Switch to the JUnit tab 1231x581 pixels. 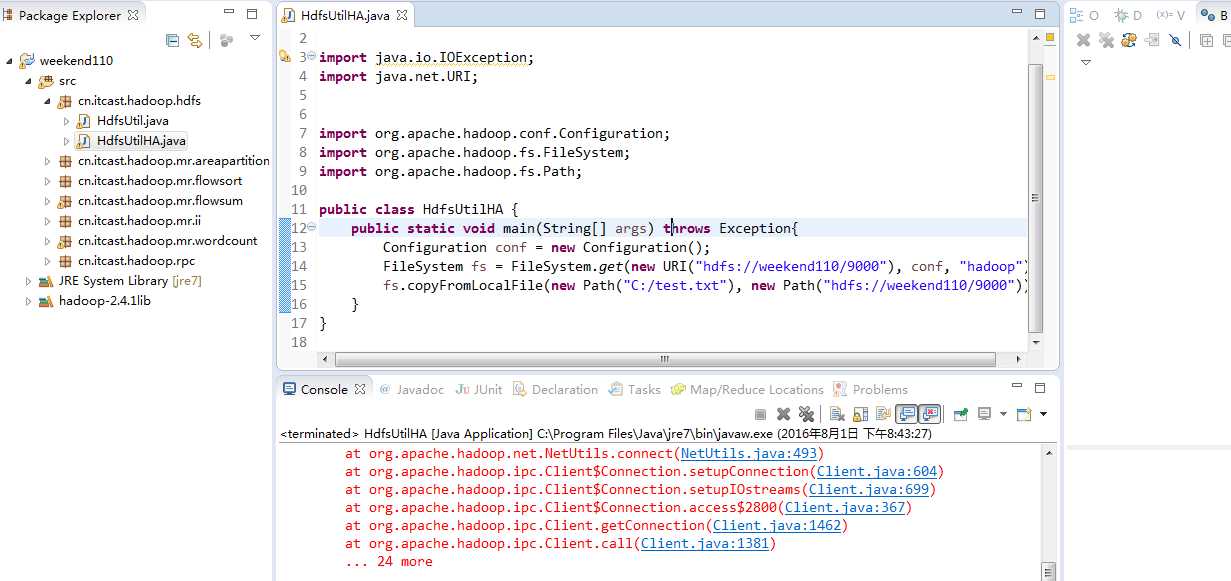tap(479, 390)
